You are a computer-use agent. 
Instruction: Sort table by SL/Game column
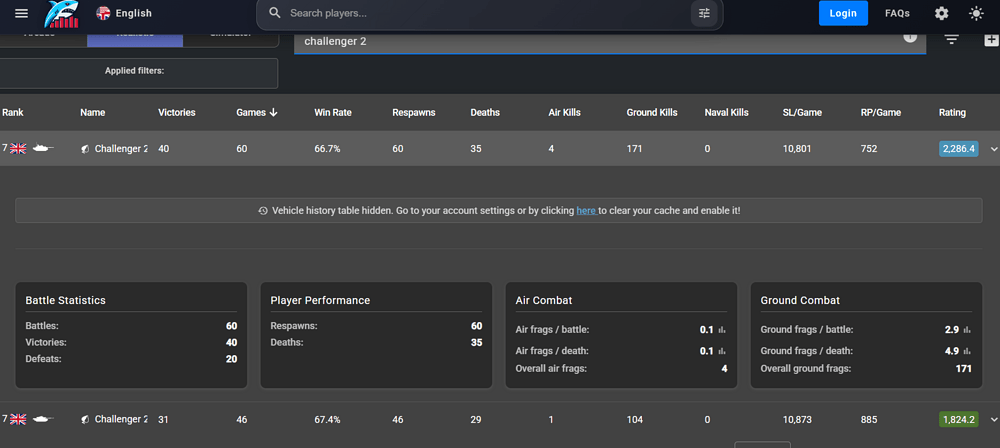pos(802,112)
